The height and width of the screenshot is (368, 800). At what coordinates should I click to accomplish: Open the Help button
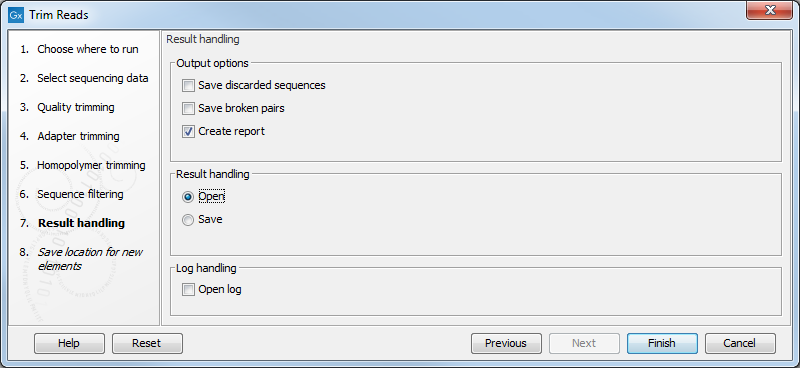point(69,344)
